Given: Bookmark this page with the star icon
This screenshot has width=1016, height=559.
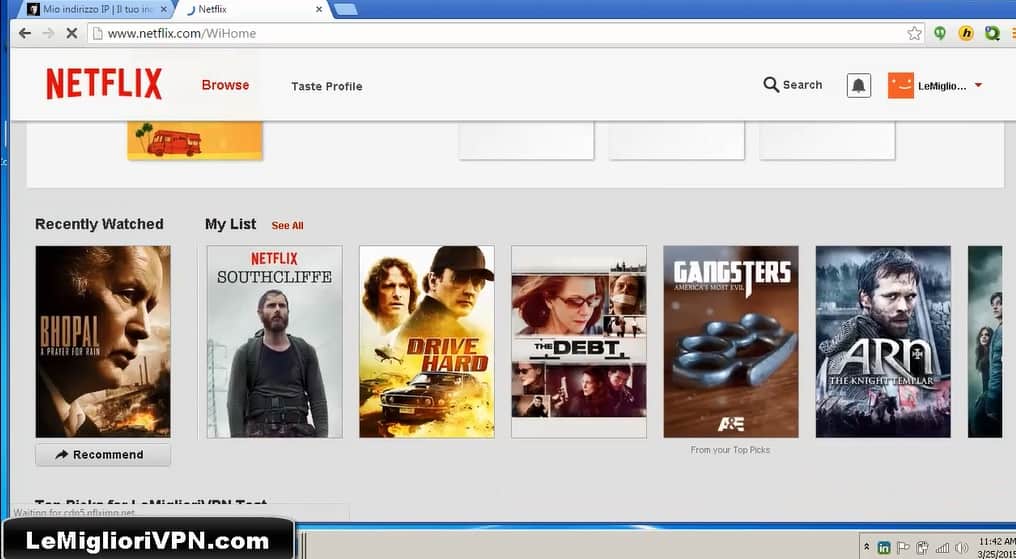Looking at the screenshot, I should point(914,34).
